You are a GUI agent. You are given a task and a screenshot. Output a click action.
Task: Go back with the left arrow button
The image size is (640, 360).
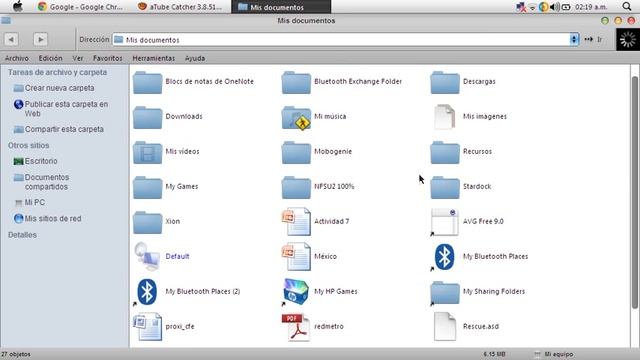coord(11,40)
